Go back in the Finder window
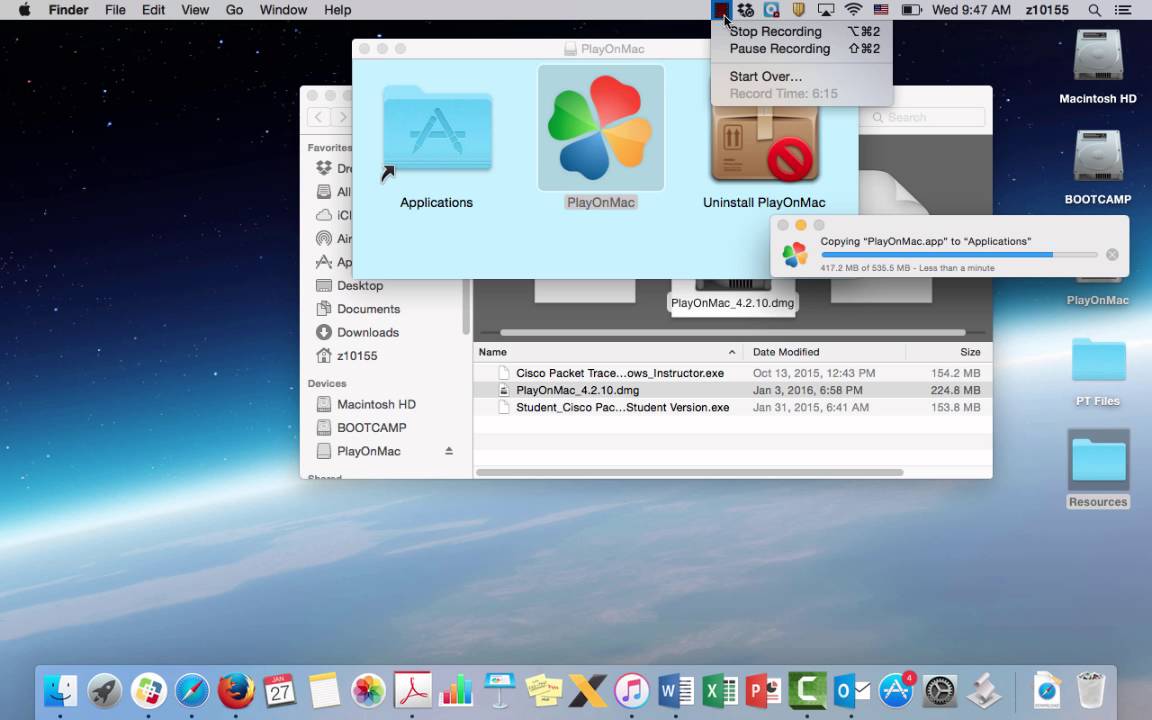1152x720 pixels. click(x=318, y=117)
